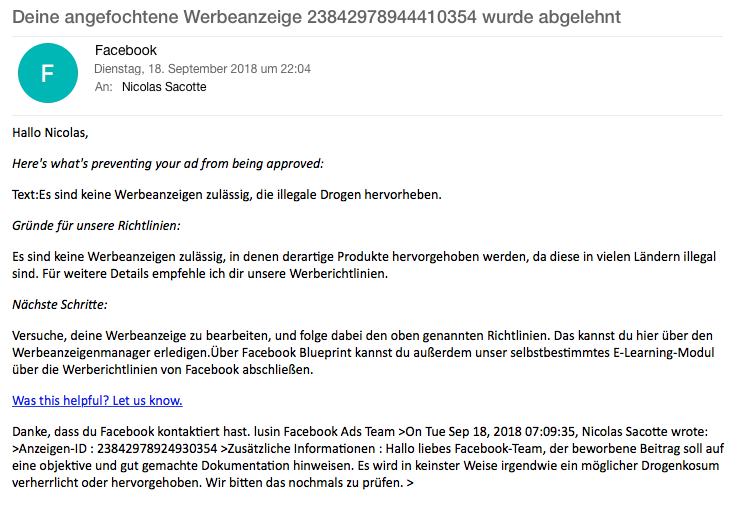Click the 'Gründe für unsere Richtlinien:' heading
Screen dimensions: 738x514
coord(96,226)
